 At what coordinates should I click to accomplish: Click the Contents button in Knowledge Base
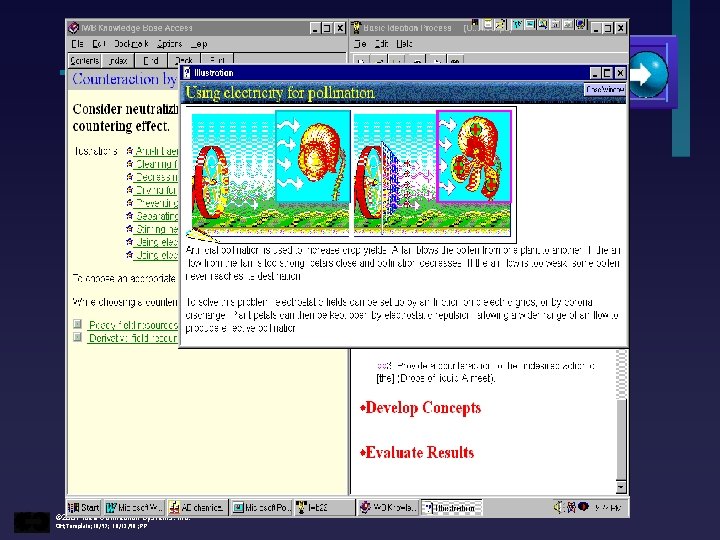tap(84, 61)
